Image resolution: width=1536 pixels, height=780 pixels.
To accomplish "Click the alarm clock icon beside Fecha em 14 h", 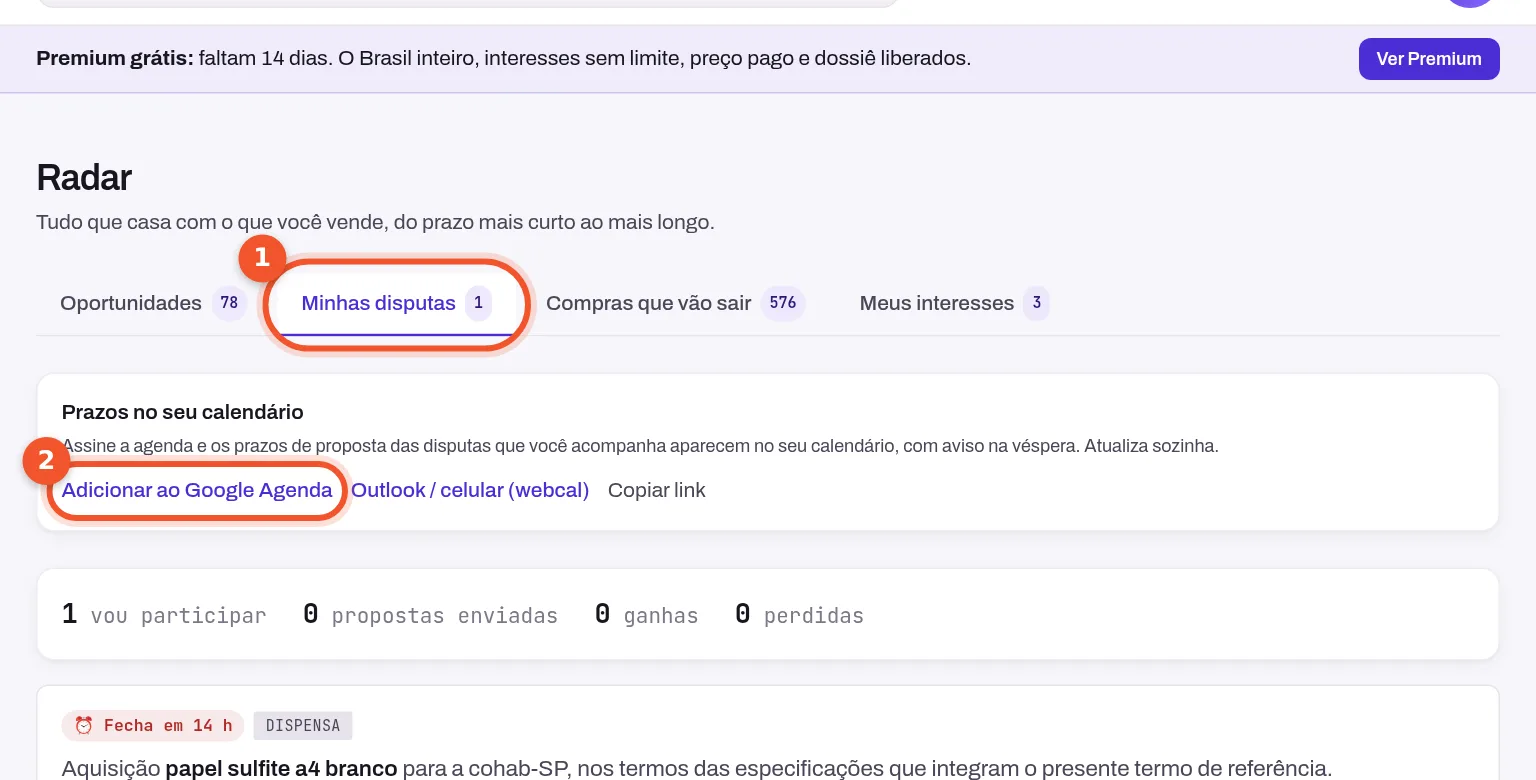I will coord(84,725).
